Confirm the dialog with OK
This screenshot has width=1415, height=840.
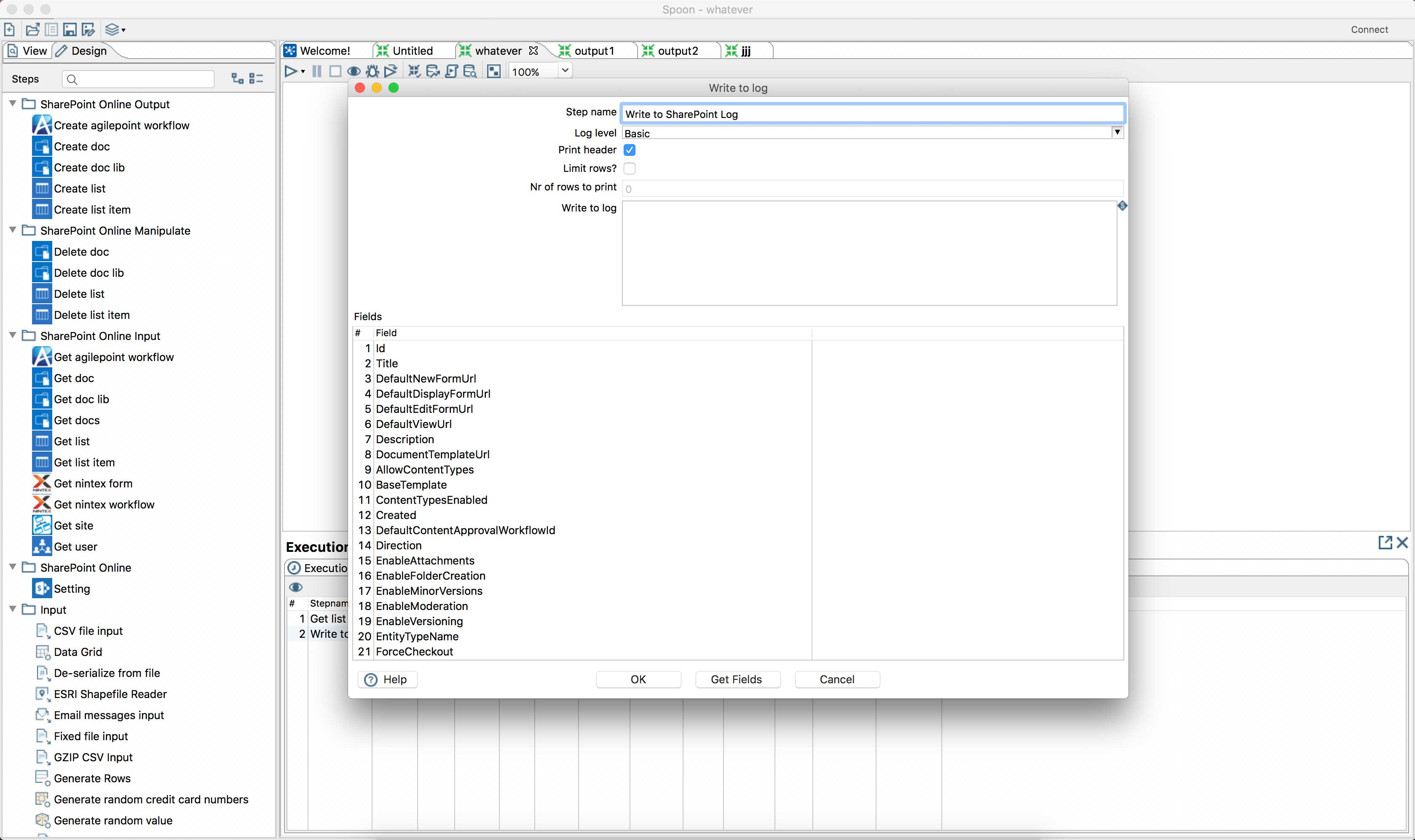coord(638,679)
